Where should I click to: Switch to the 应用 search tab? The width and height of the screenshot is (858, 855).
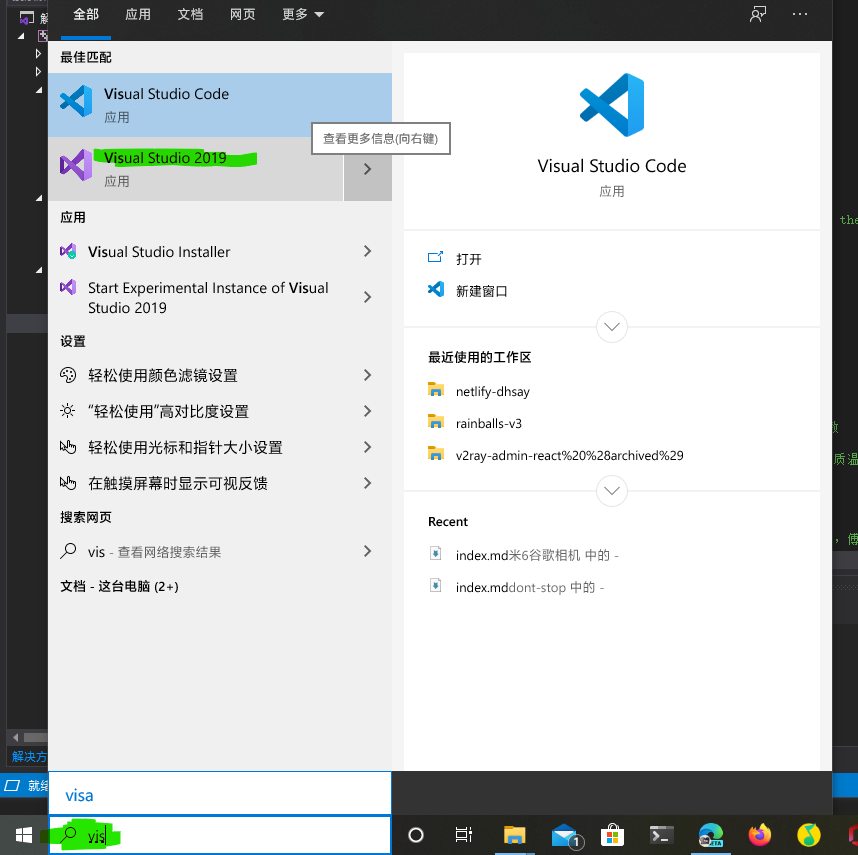[x=138, y=14]
